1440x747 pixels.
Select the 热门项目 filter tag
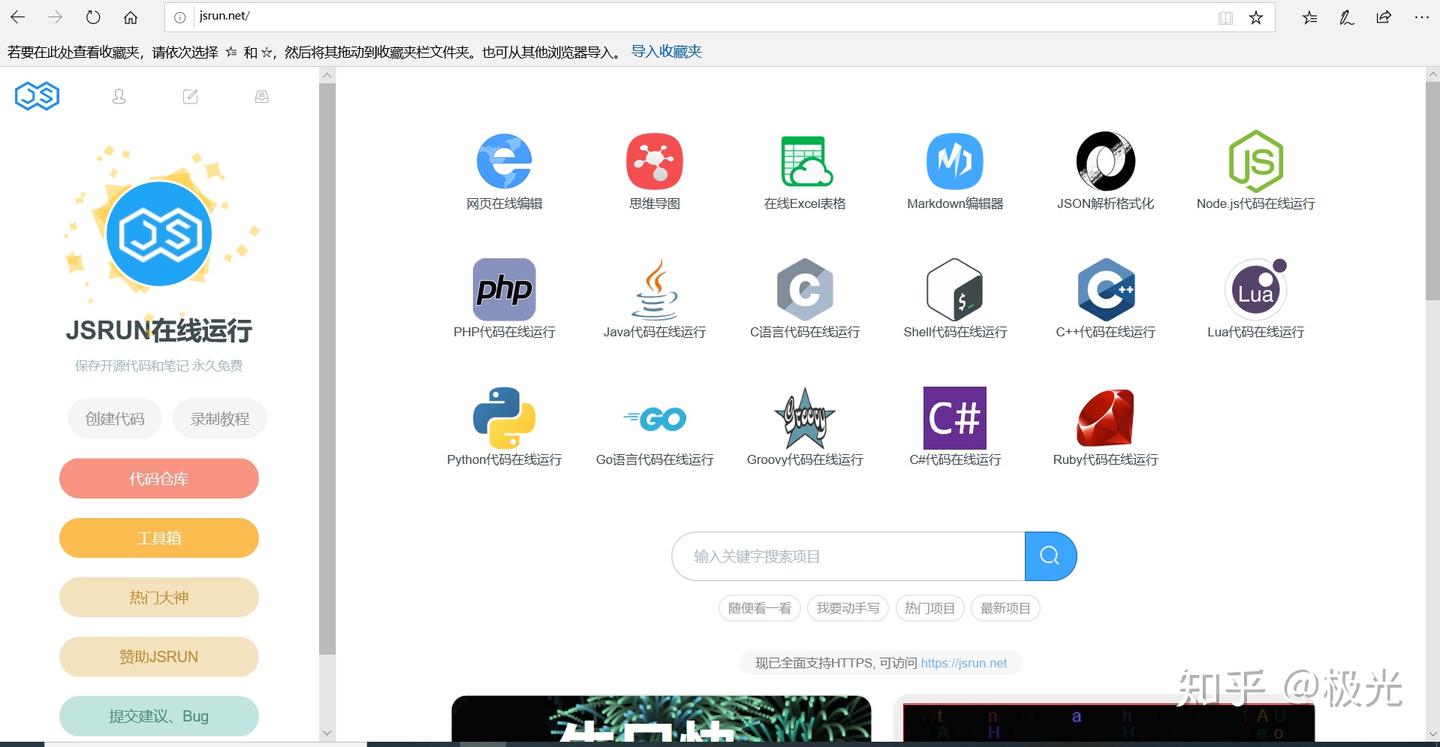[x=930, y=608]
